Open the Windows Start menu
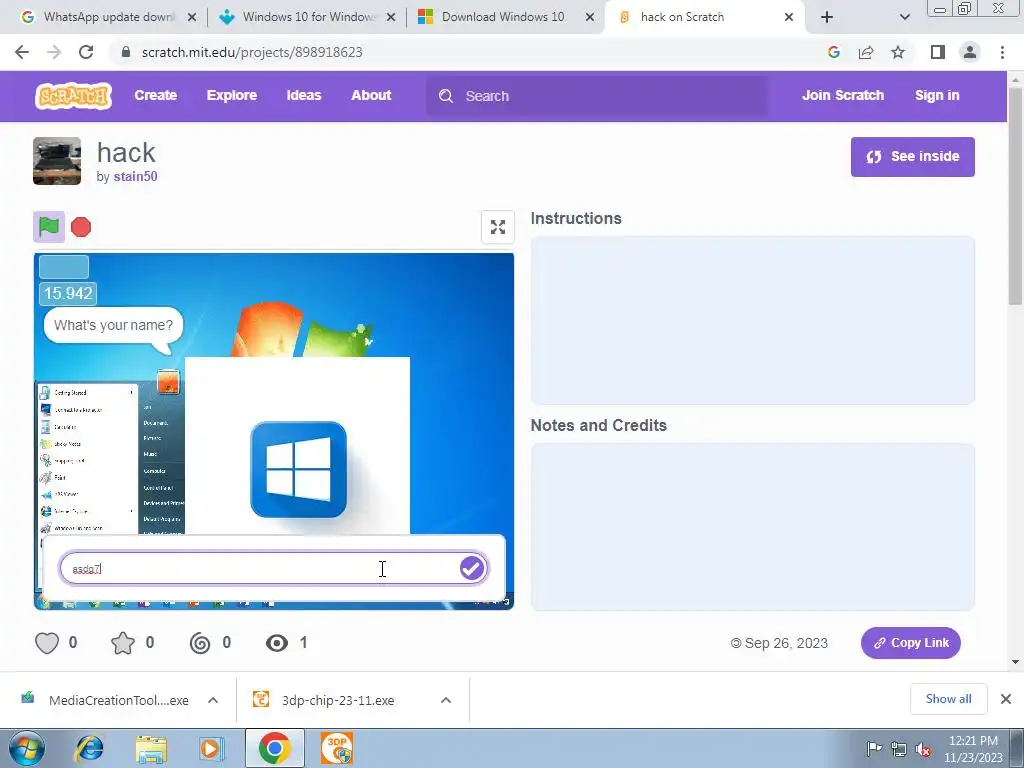Viewport: 1024px width, 768px height. click(27, 748)
